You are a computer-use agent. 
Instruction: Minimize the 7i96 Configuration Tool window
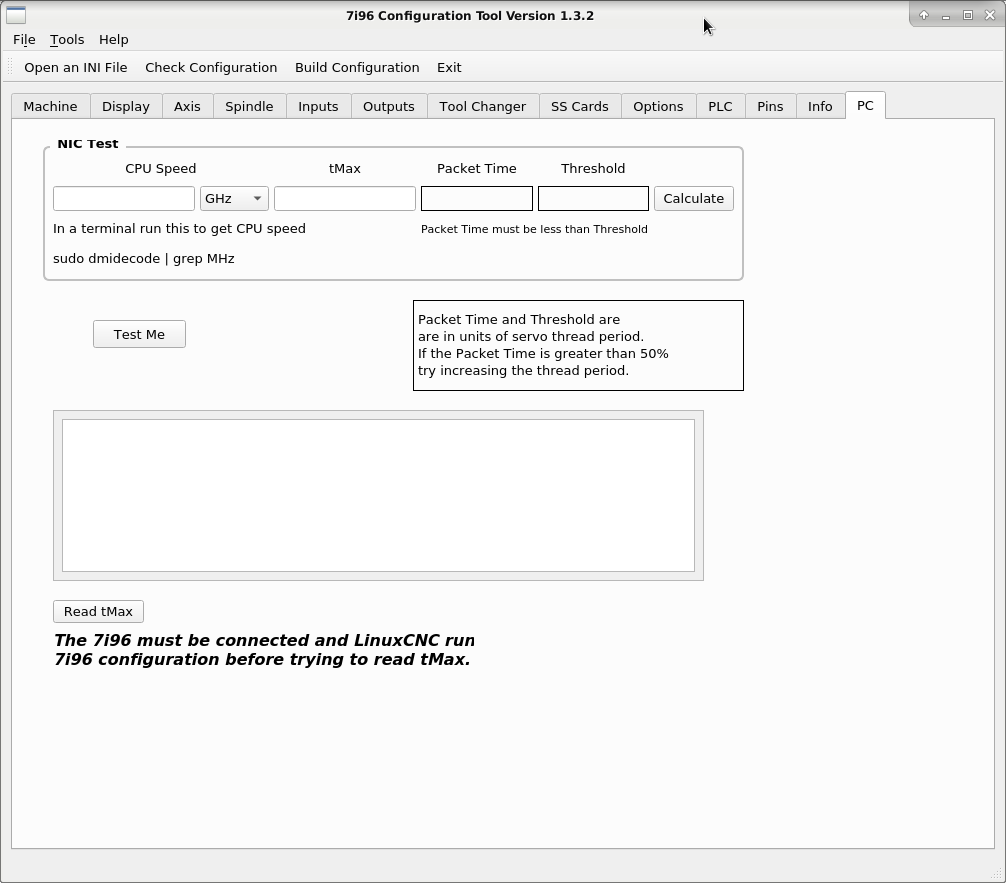coord(946,15)
